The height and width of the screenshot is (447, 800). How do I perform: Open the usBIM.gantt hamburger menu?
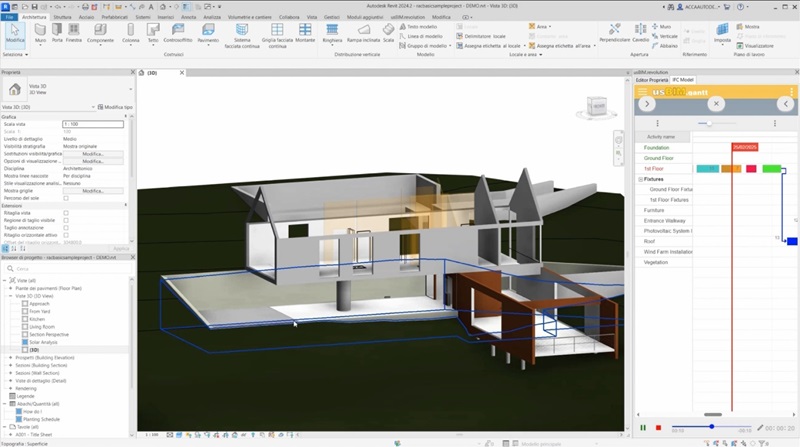[x=642, y=92]
